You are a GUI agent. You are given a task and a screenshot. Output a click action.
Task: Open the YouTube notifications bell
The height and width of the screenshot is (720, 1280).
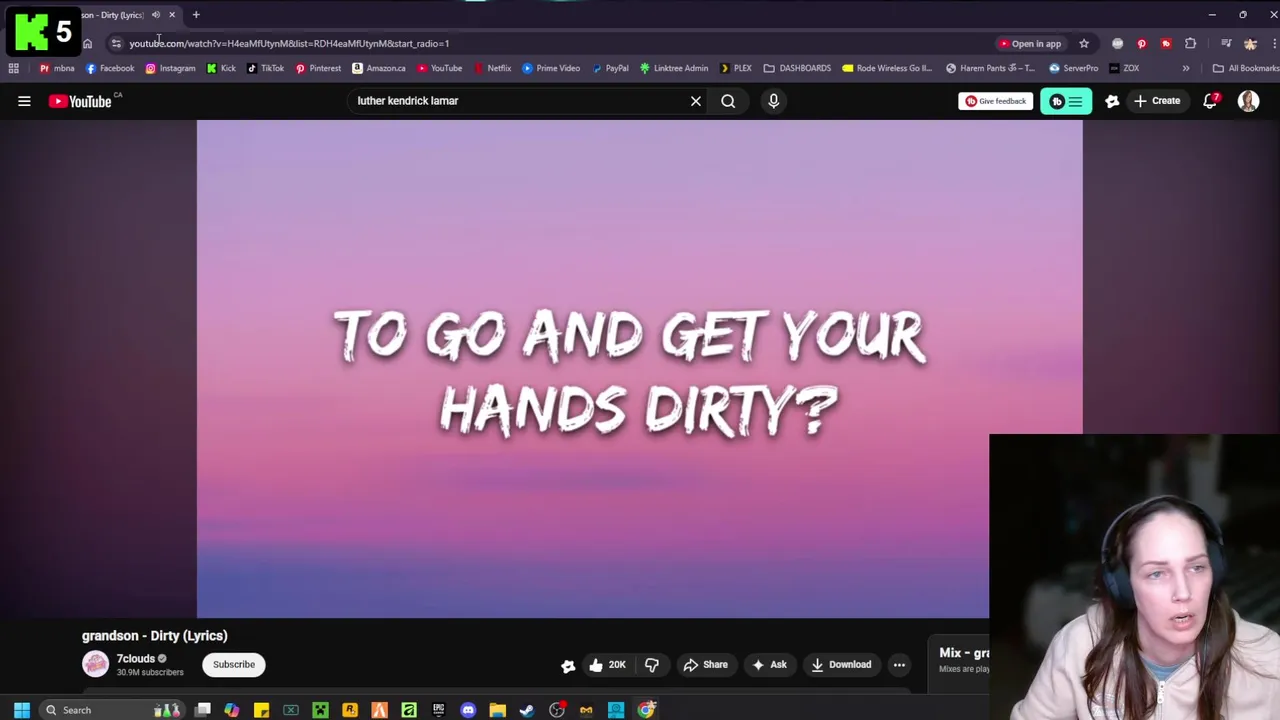(x=1210, y=101)
